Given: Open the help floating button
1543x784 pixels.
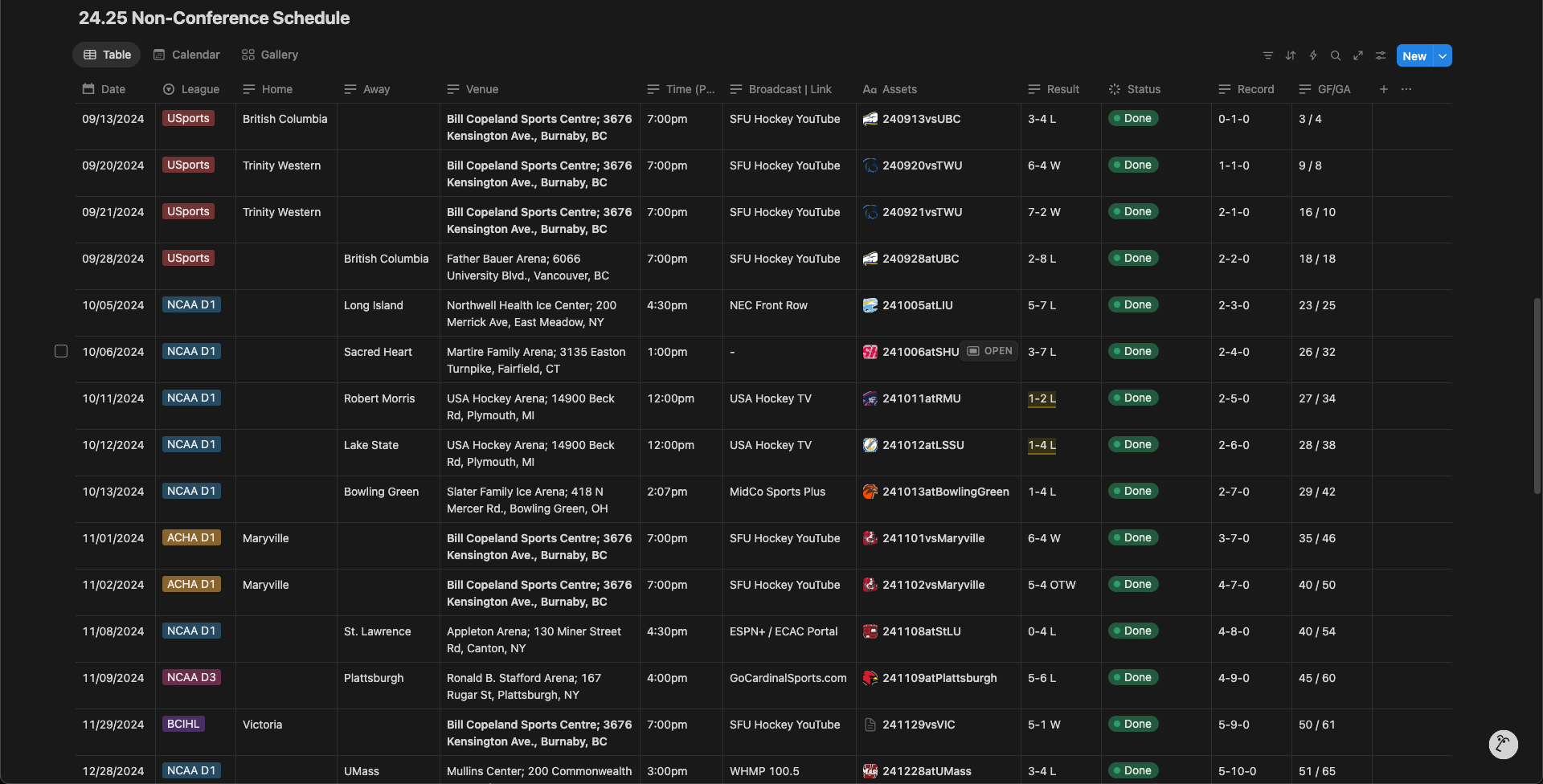Looking at the screenshot, I should (x=1503, y=744).
